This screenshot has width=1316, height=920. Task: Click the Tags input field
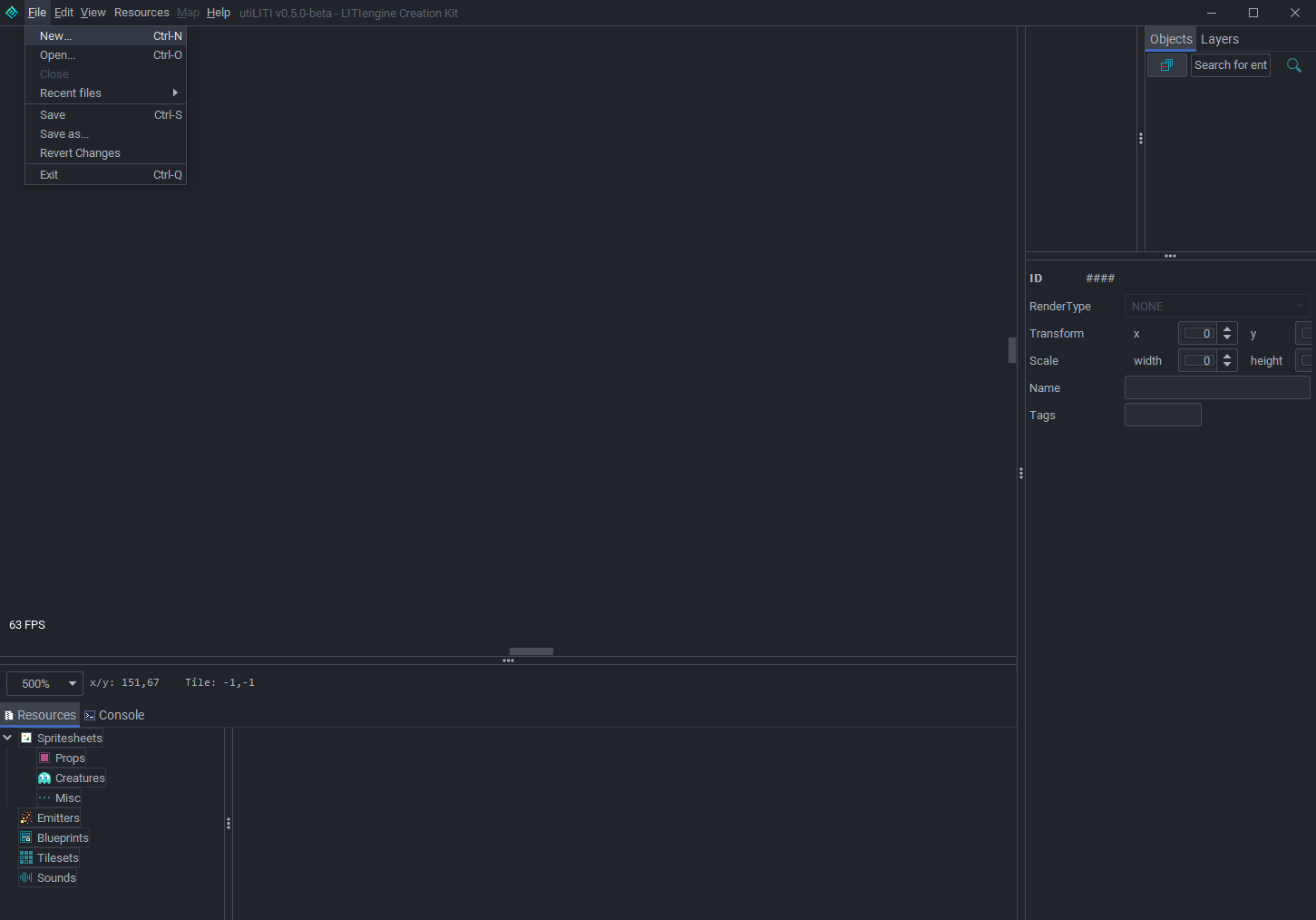coord(1163,415)
